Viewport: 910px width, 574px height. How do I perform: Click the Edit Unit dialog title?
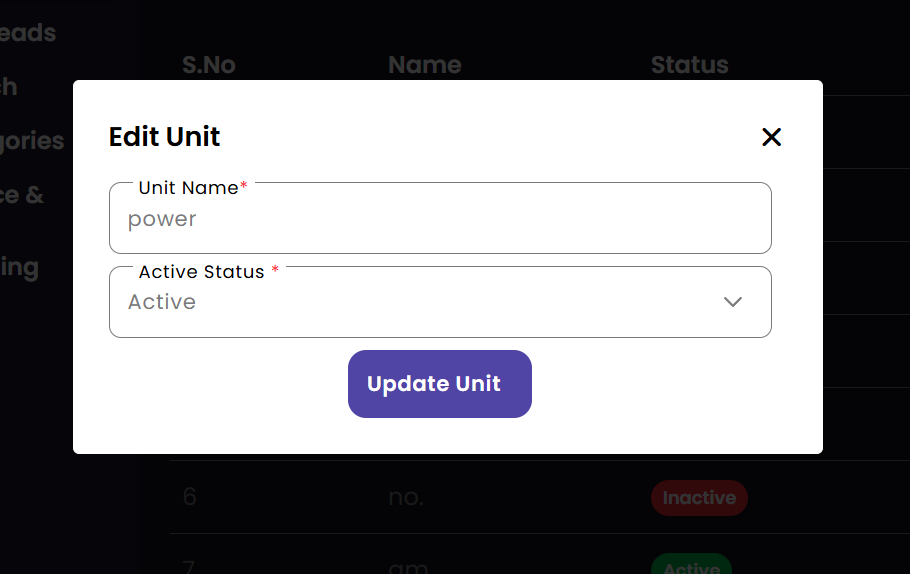(164, 137)
